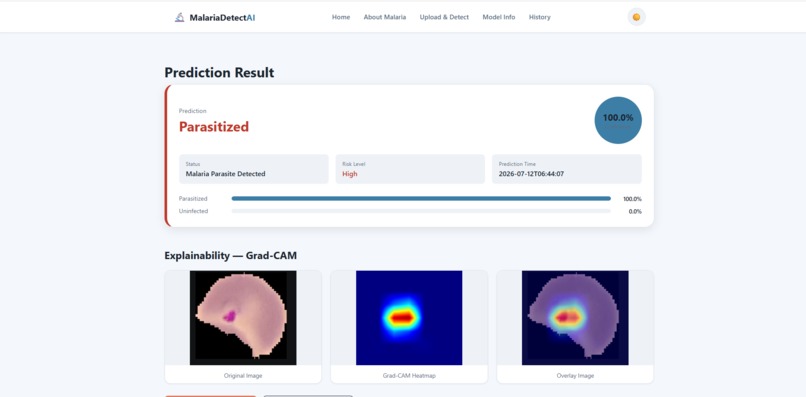Select the Original Image thumbnail
The height and width of the screenshot is (397, 806).
243,318
